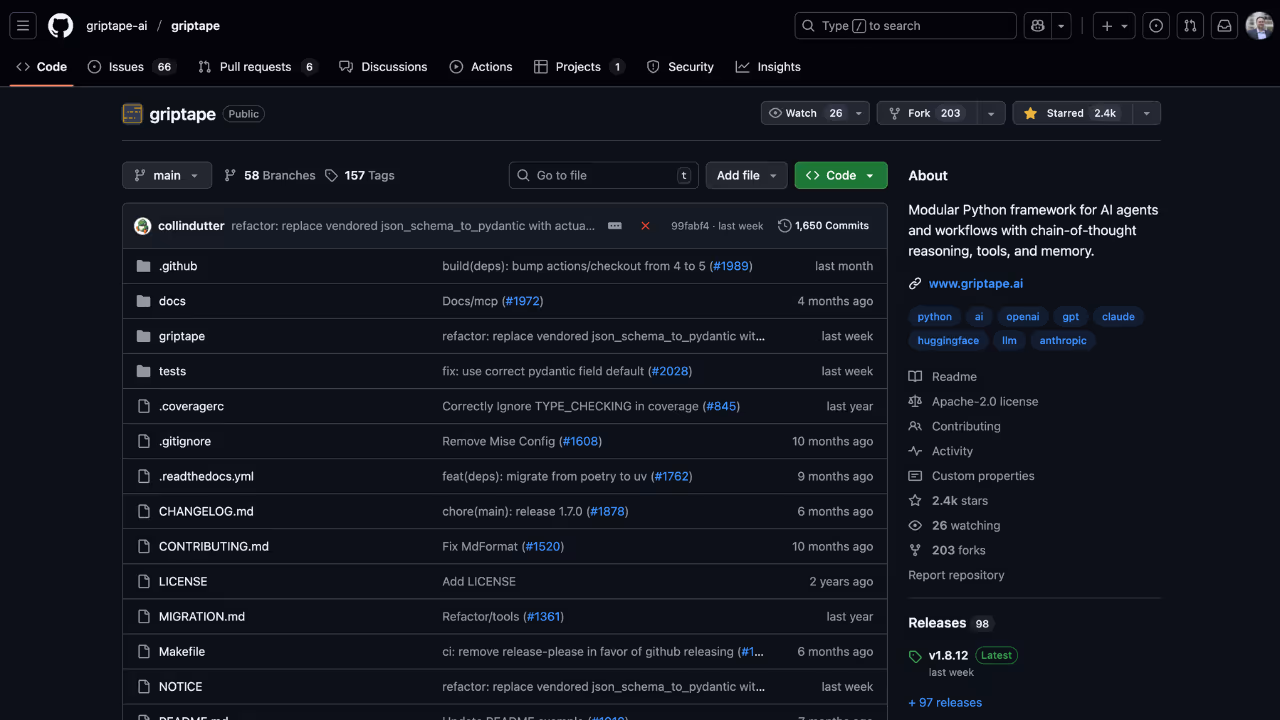Open the main branch selector
Screen dimensions: 1280x720
(166, 175)
